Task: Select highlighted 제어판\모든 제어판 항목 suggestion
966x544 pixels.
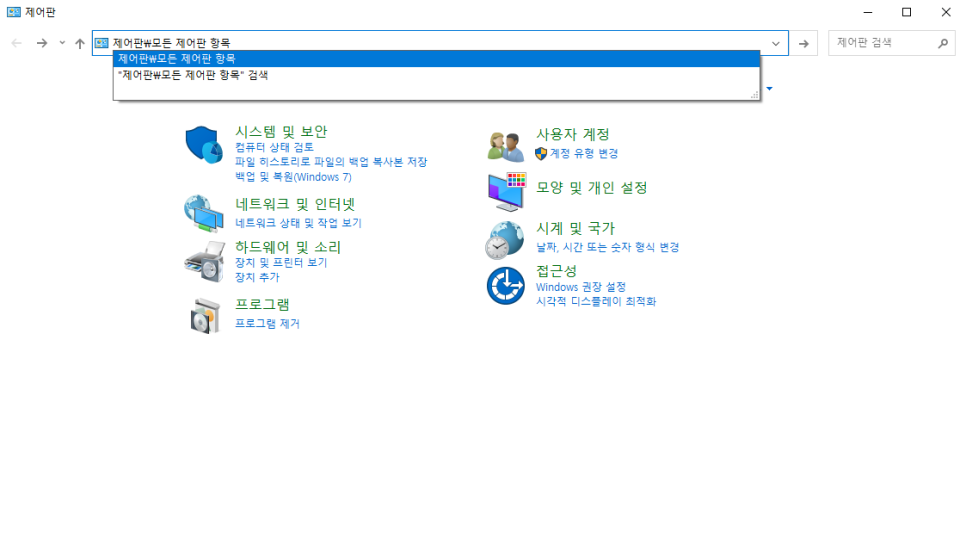Action: coord(436,59)
